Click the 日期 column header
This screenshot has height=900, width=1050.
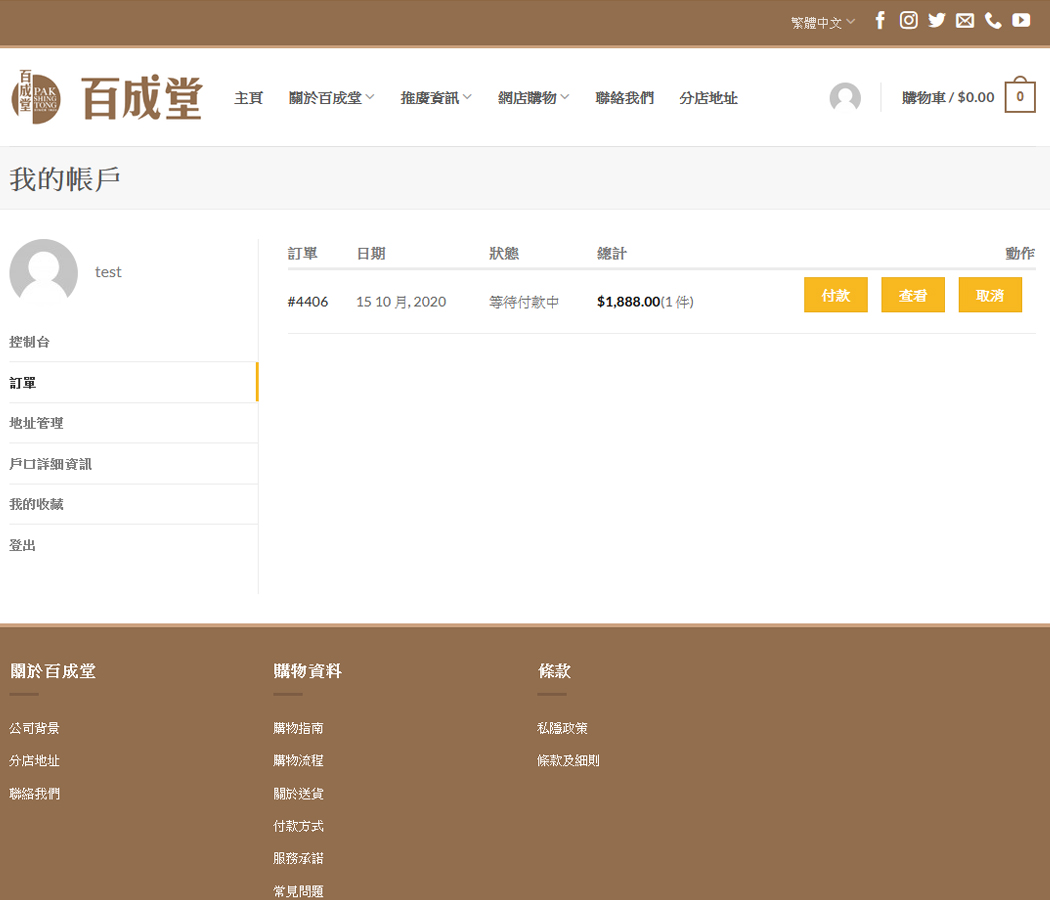(x=371, y=253)
